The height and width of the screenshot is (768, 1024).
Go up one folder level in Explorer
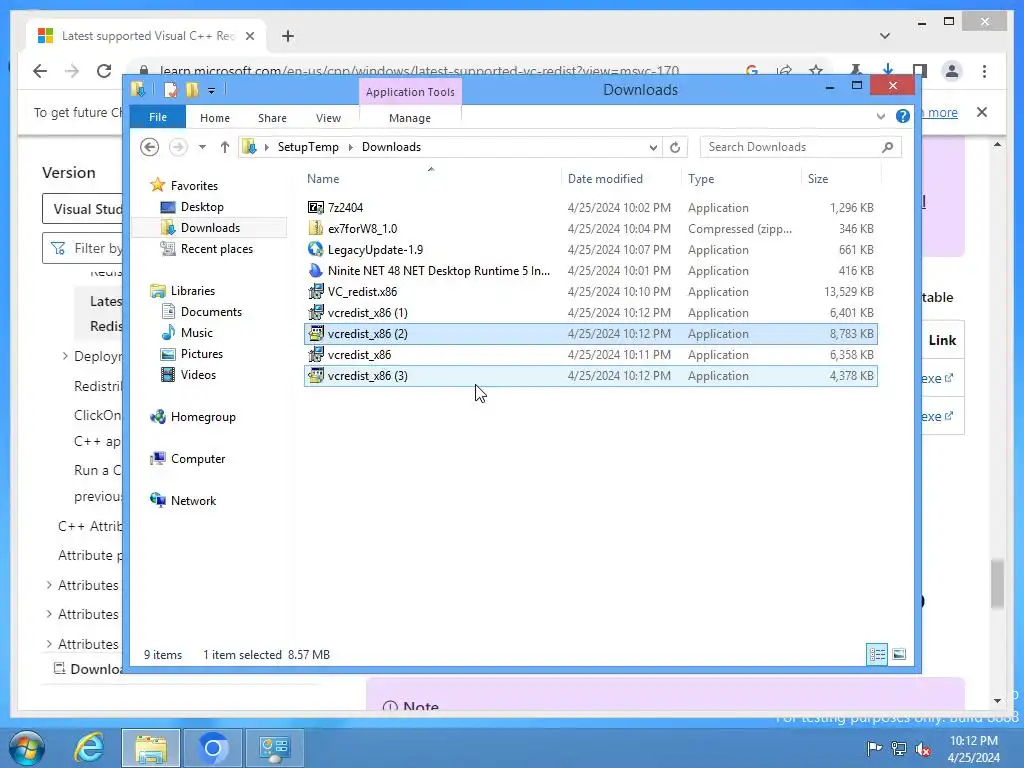click(225, 147)
